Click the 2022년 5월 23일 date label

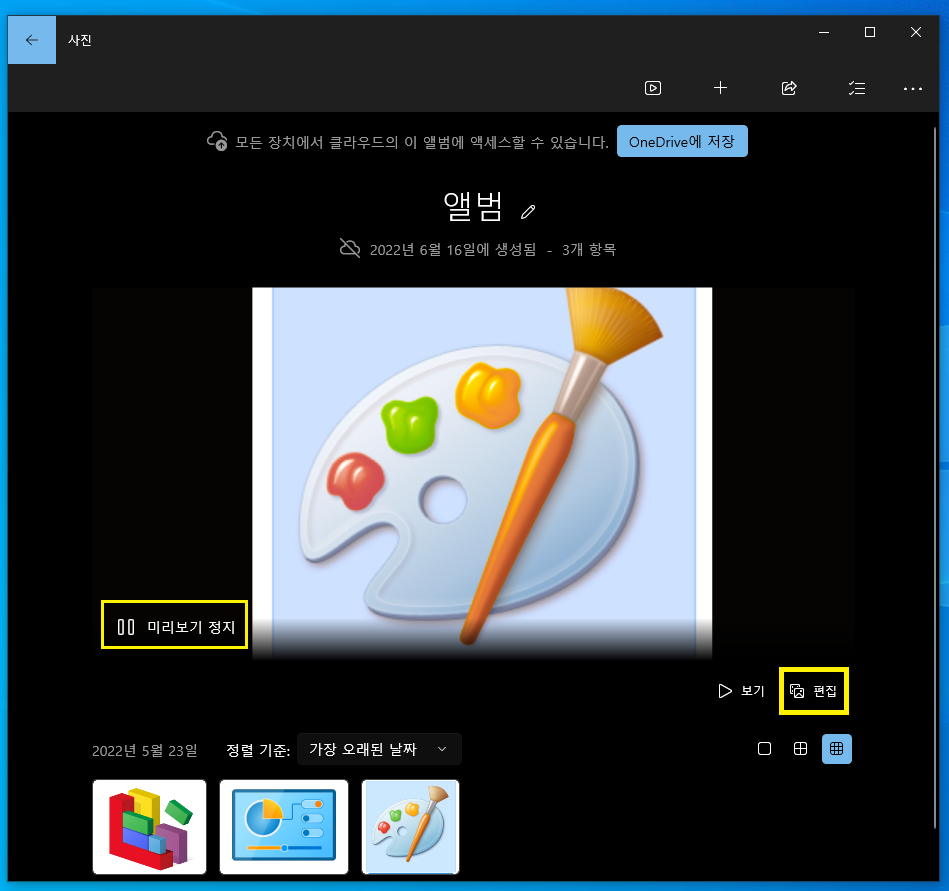145,751
